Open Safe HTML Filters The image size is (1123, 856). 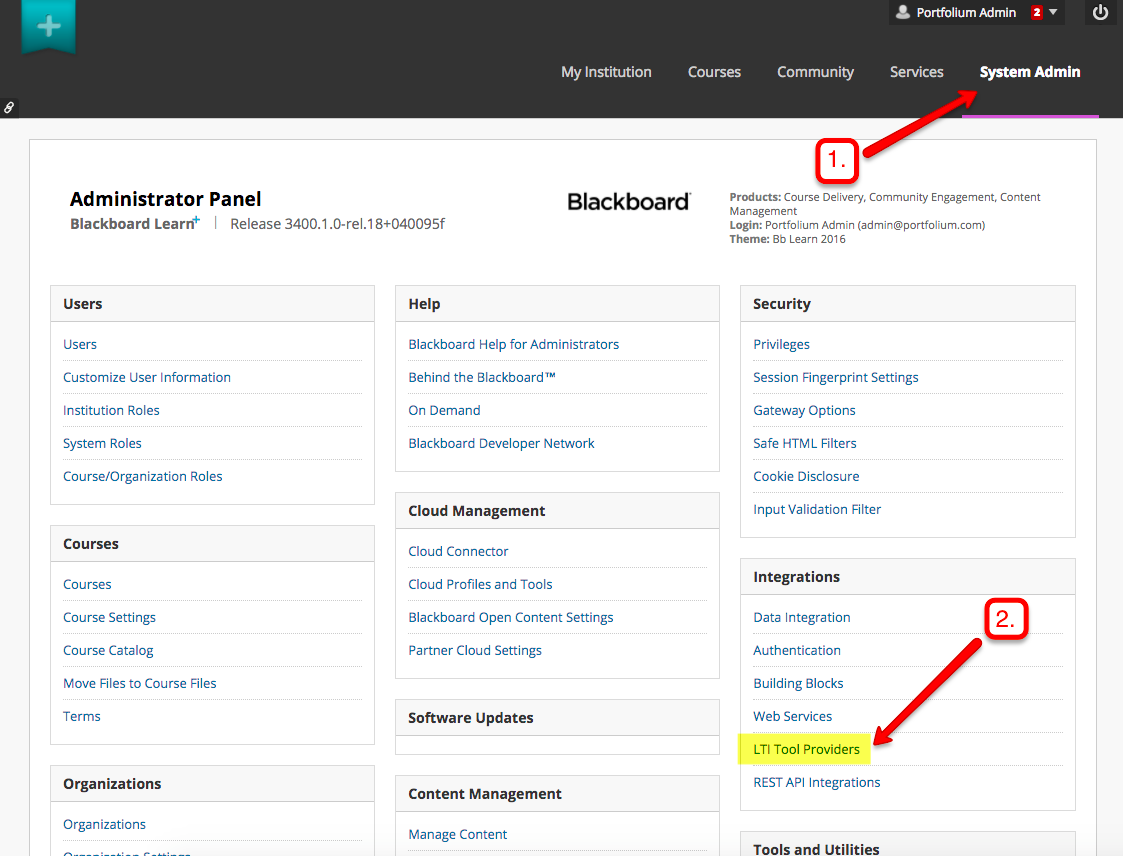(x=805, y=443)
